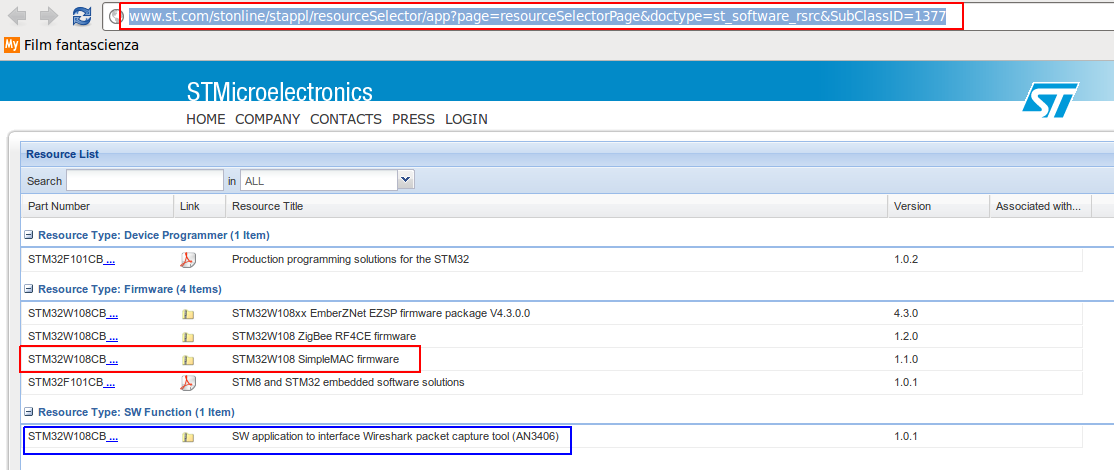Select the STM32W108 ZigBee RF4CE firmware title

point(324,336)
